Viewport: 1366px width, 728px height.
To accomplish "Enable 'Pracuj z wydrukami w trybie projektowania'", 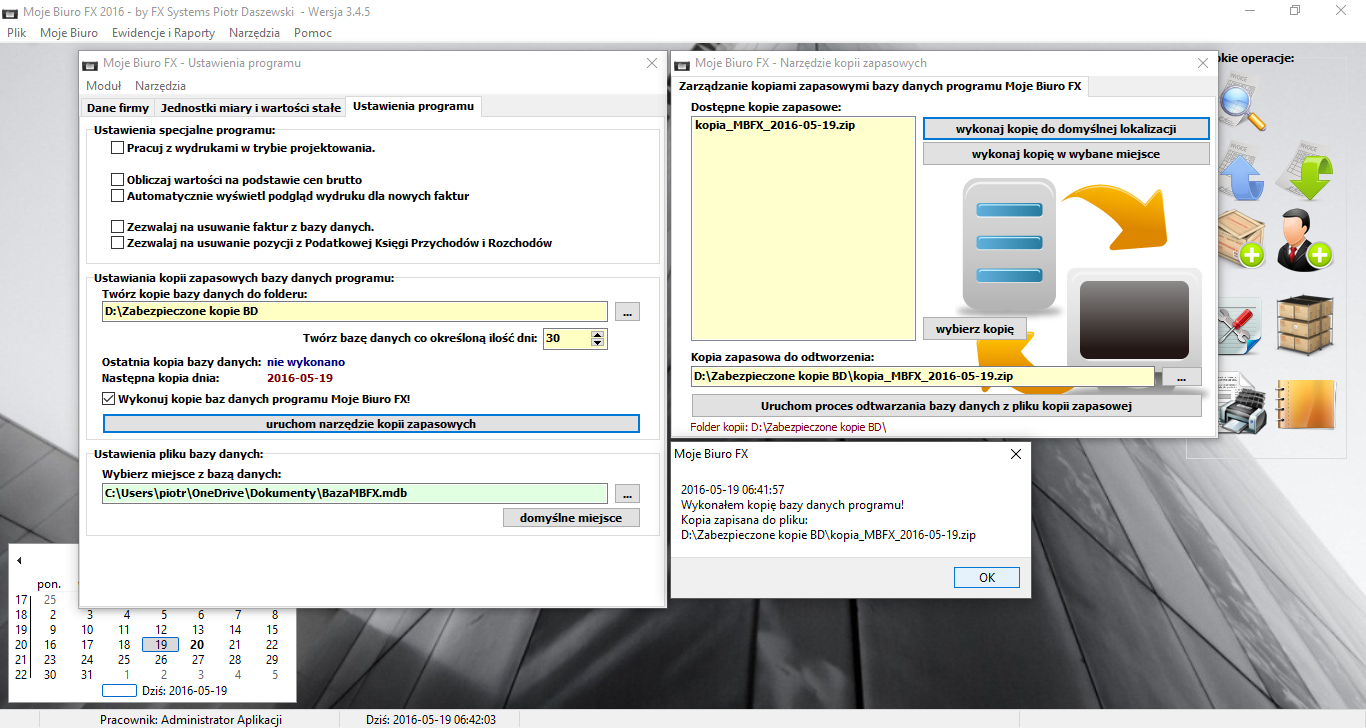I will pos(118,148).
